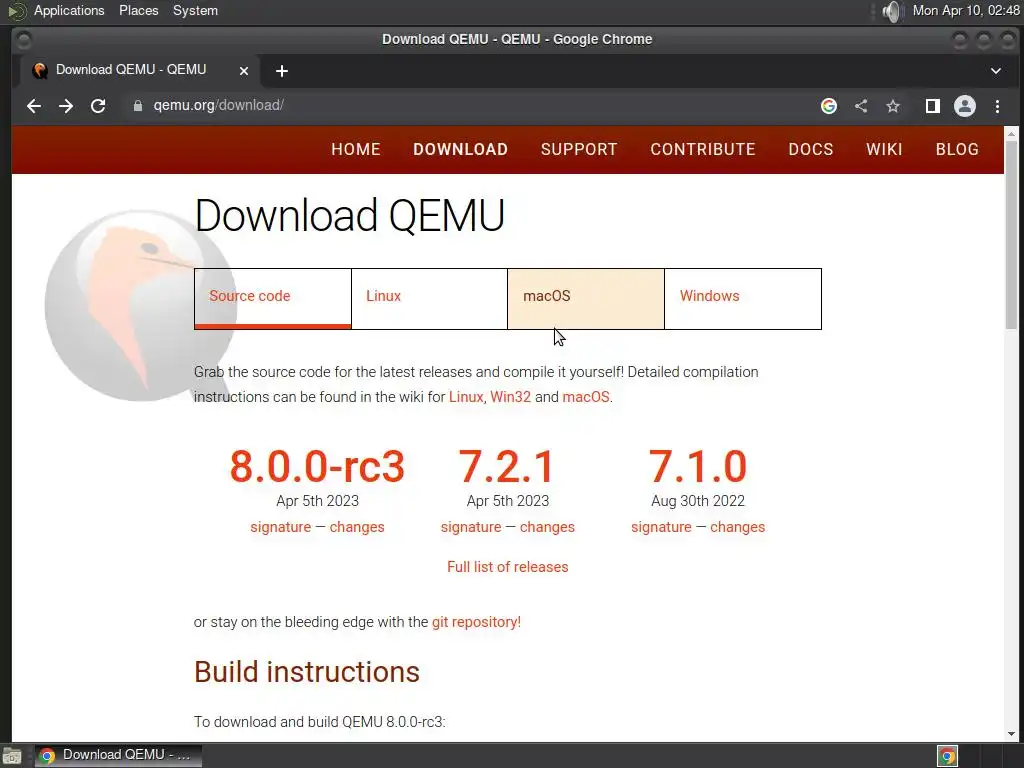The image size is (1024, 768).
Task: Open the Google icon in address bar
Action: 829,106
